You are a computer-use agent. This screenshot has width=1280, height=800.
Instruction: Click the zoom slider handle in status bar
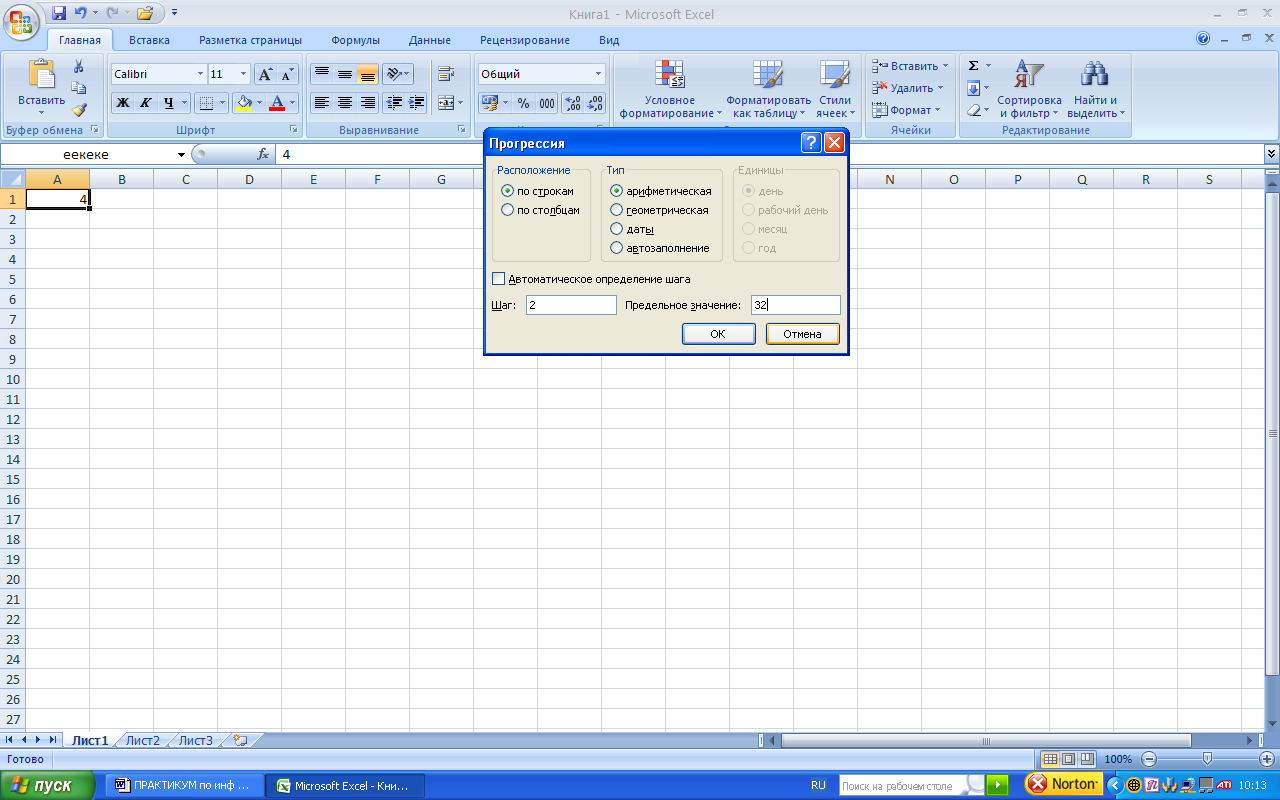1207,759
